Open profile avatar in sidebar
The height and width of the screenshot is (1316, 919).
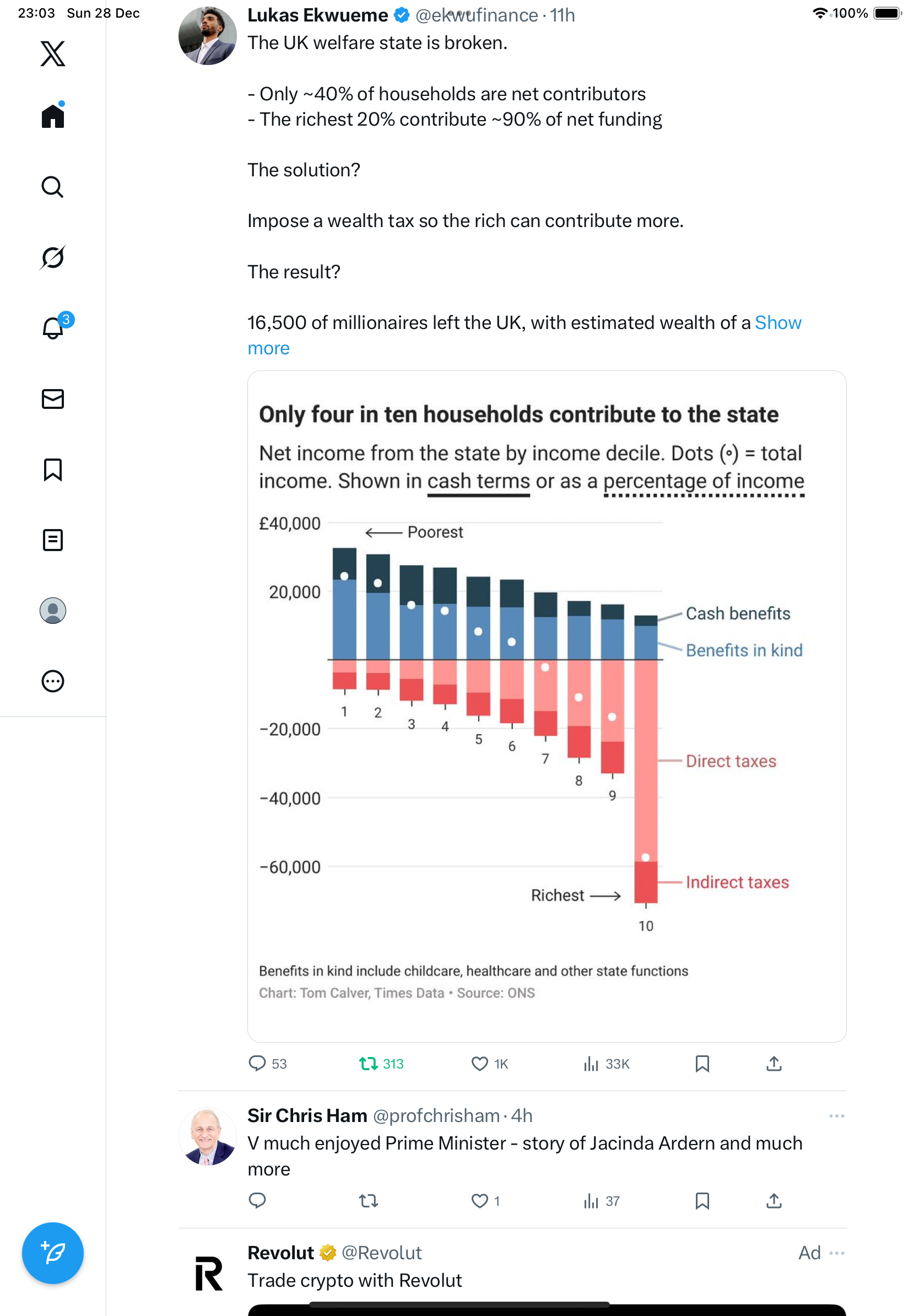point(53,611)
